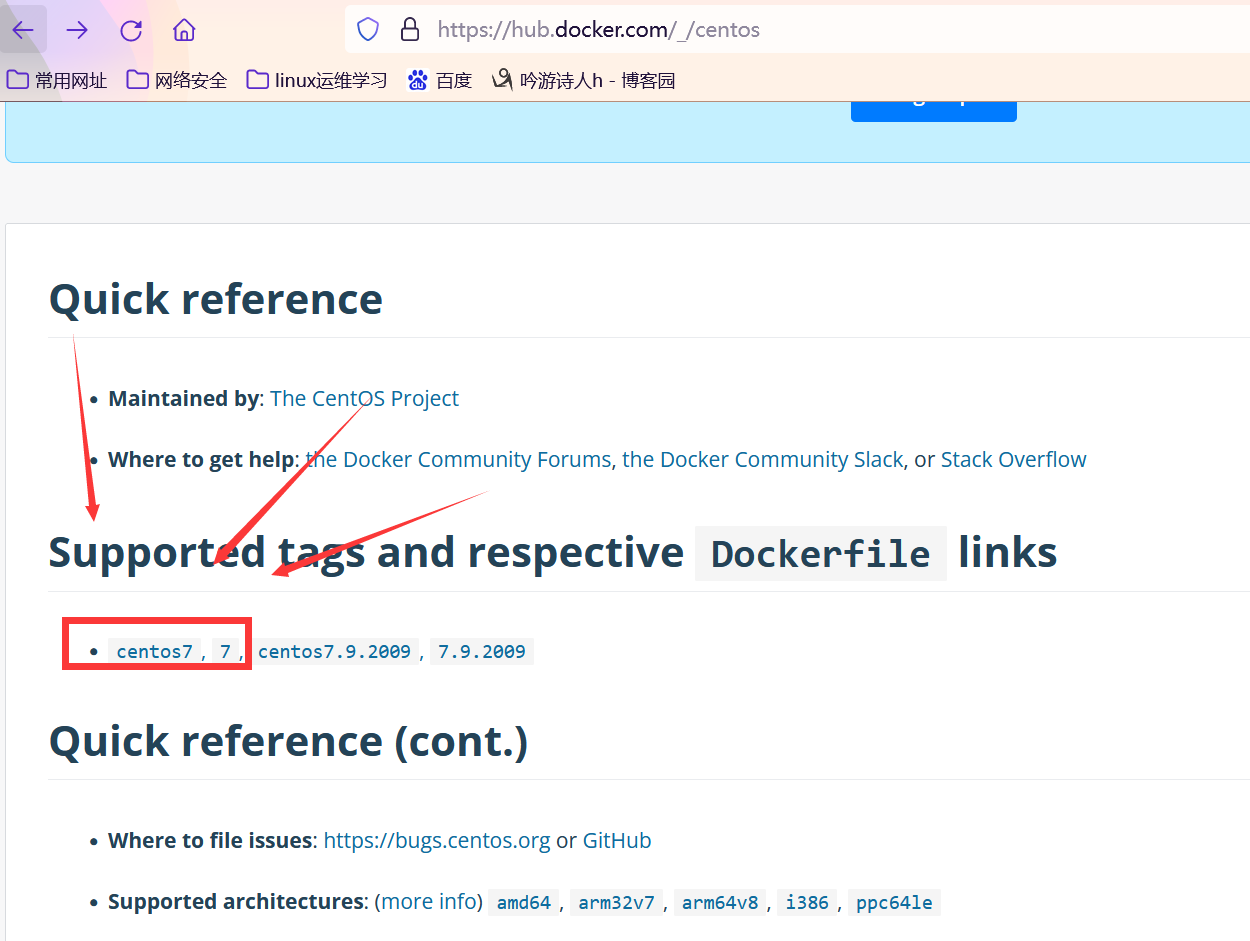Open the arm64v8 architecture link

click(720, 902)
